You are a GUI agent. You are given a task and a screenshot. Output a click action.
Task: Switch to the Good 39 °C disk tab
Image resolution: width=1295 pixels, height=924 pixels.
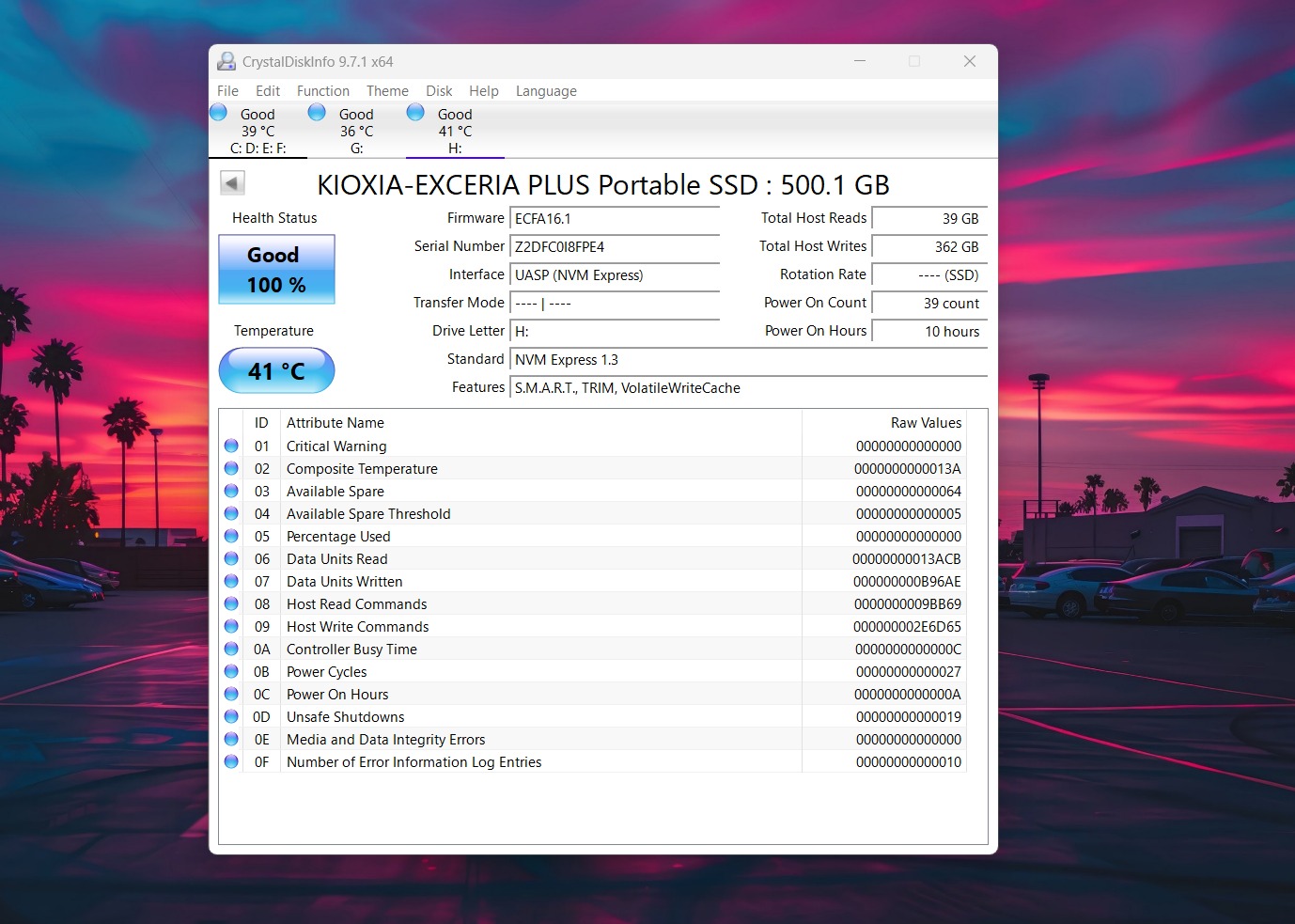point(257,131)
